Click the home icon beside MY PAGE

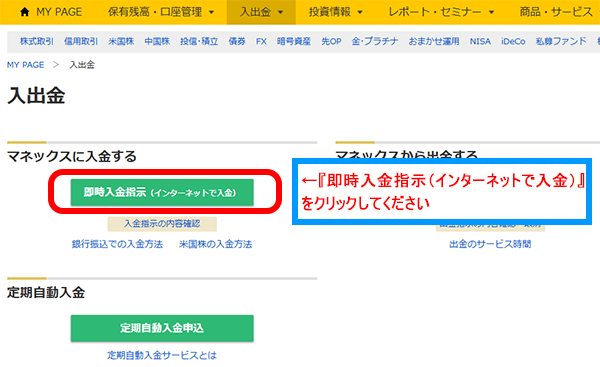click(x=24, y=12)
